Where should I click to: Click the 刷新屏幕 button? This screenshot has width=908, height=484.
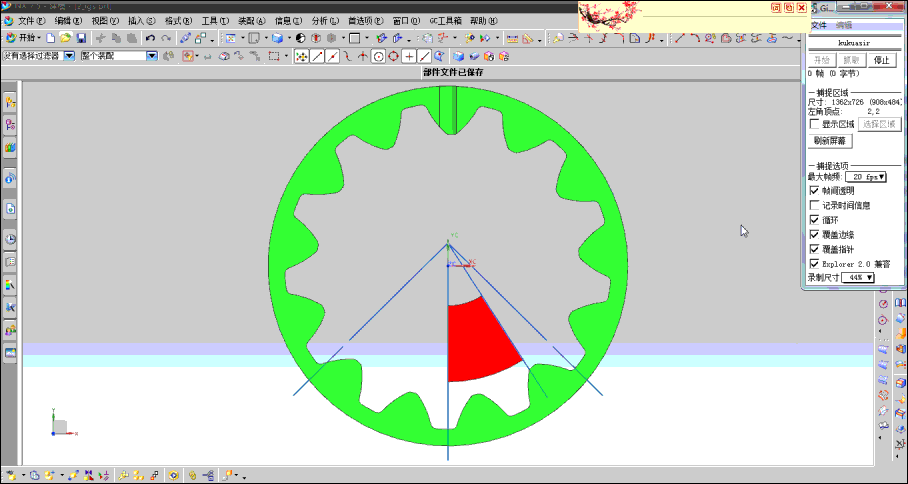[830, 141]
